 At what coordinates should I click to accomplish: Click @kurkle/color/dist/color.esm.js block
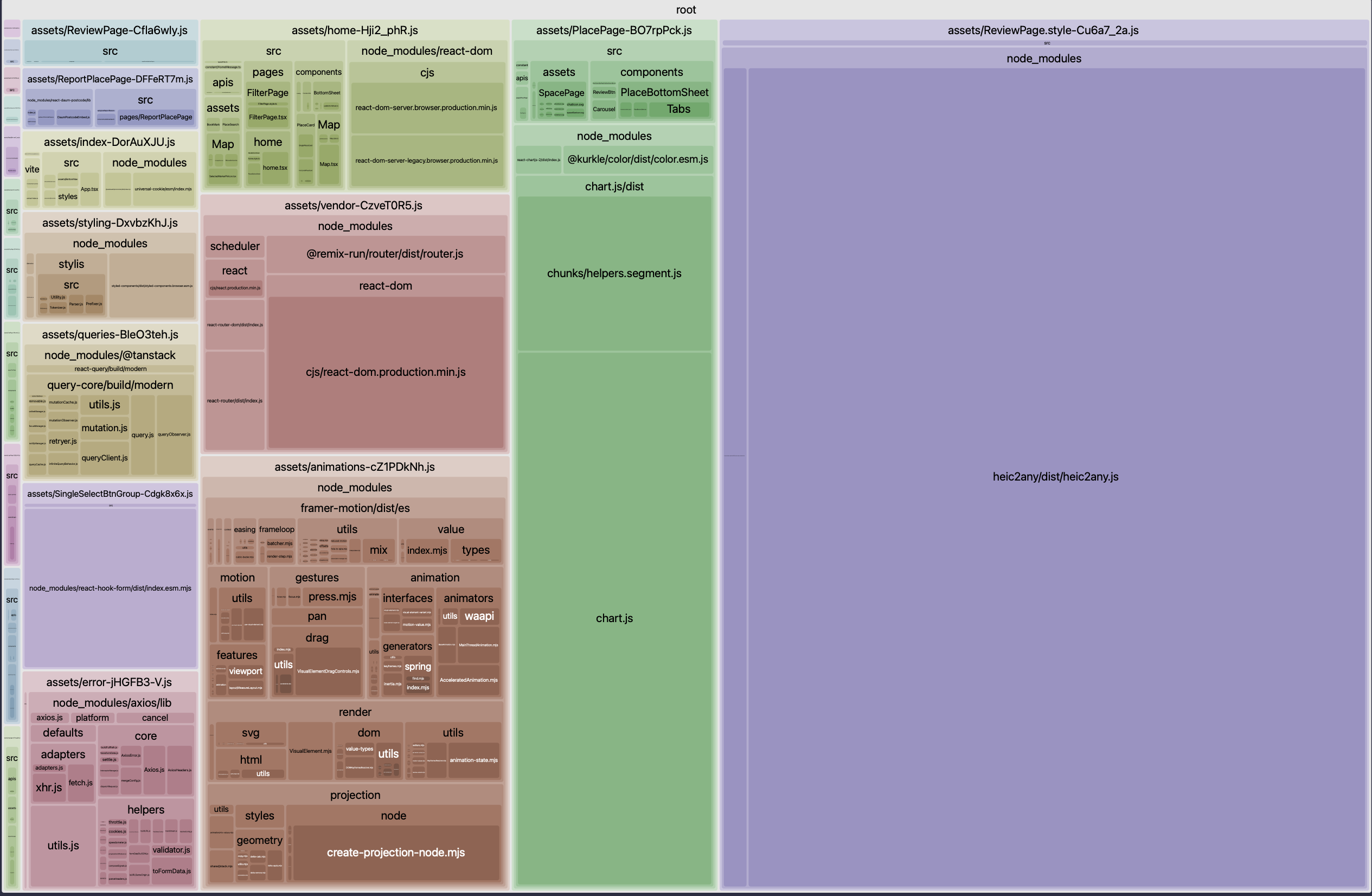tap(637, 159)
